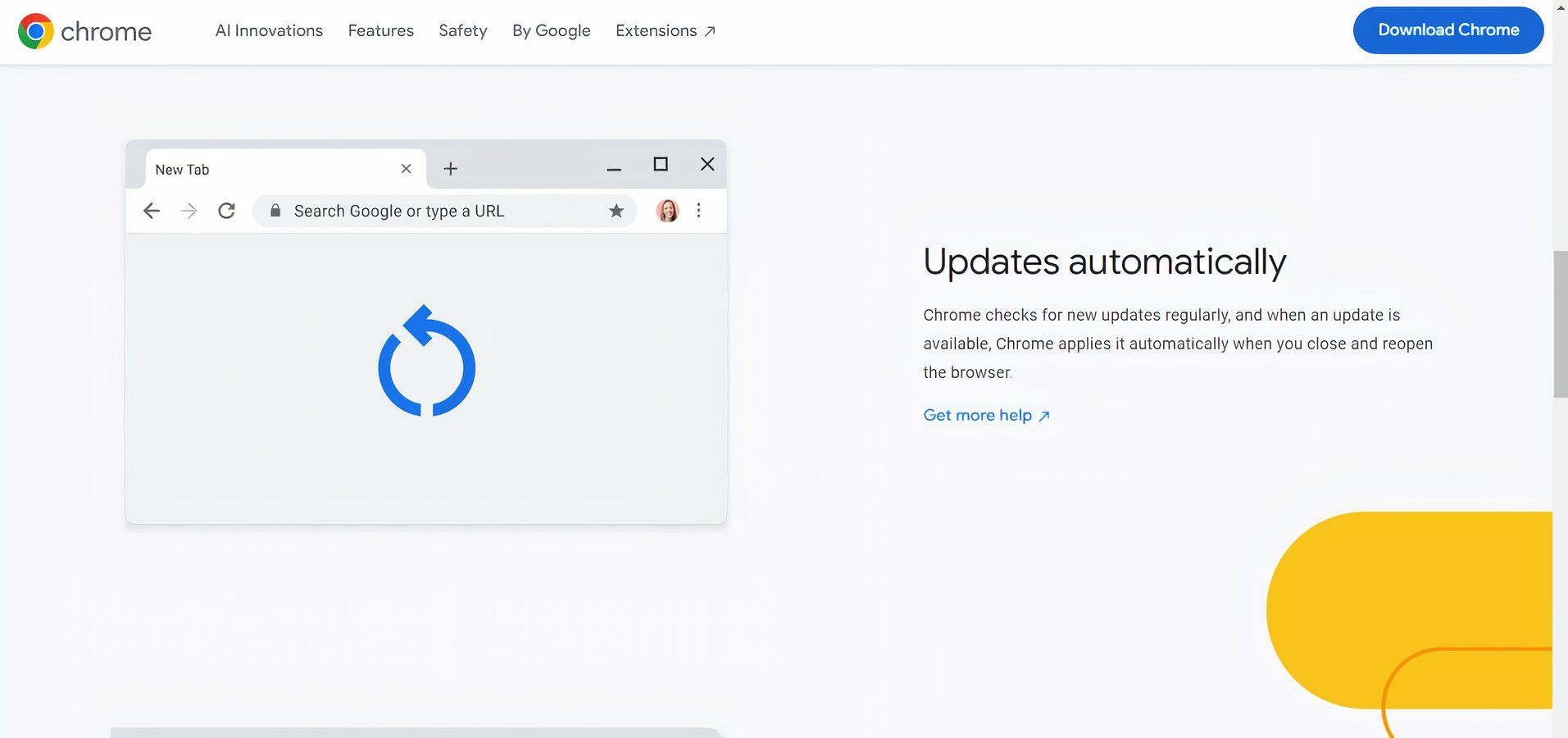The image size is (1568, 738).
Task: Click the 'Chrome checks for new updates' paragraph
Action: click(1178, 344)
